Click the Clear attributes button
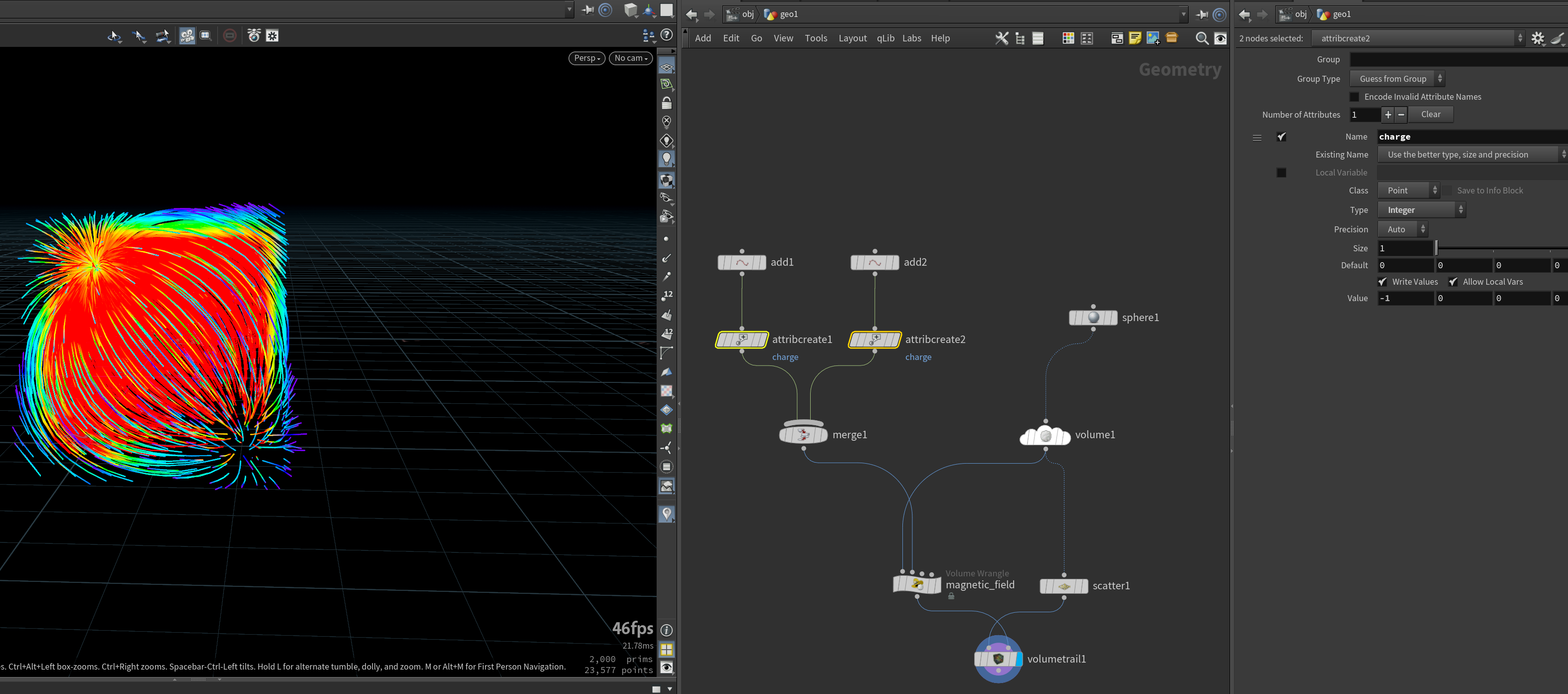 click(x=1430, y=115)
